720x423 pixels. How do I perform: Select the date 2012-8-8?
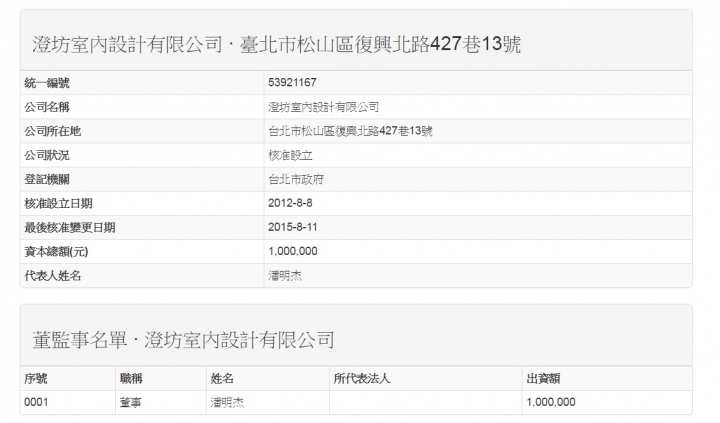290,203
